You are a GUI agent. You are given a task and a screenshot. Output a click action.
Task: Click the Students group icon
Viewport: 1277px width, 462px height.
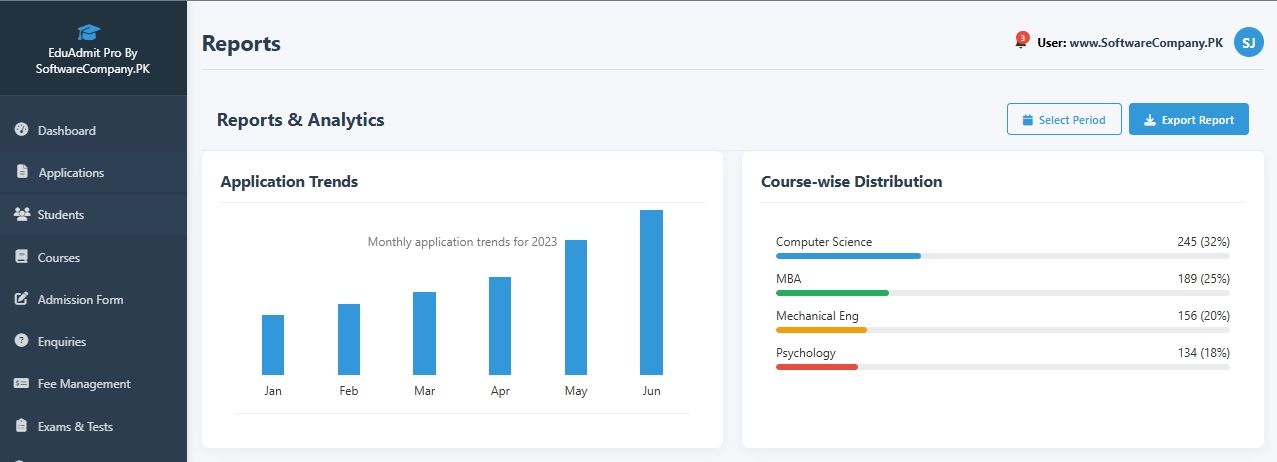tap(21, 214)
